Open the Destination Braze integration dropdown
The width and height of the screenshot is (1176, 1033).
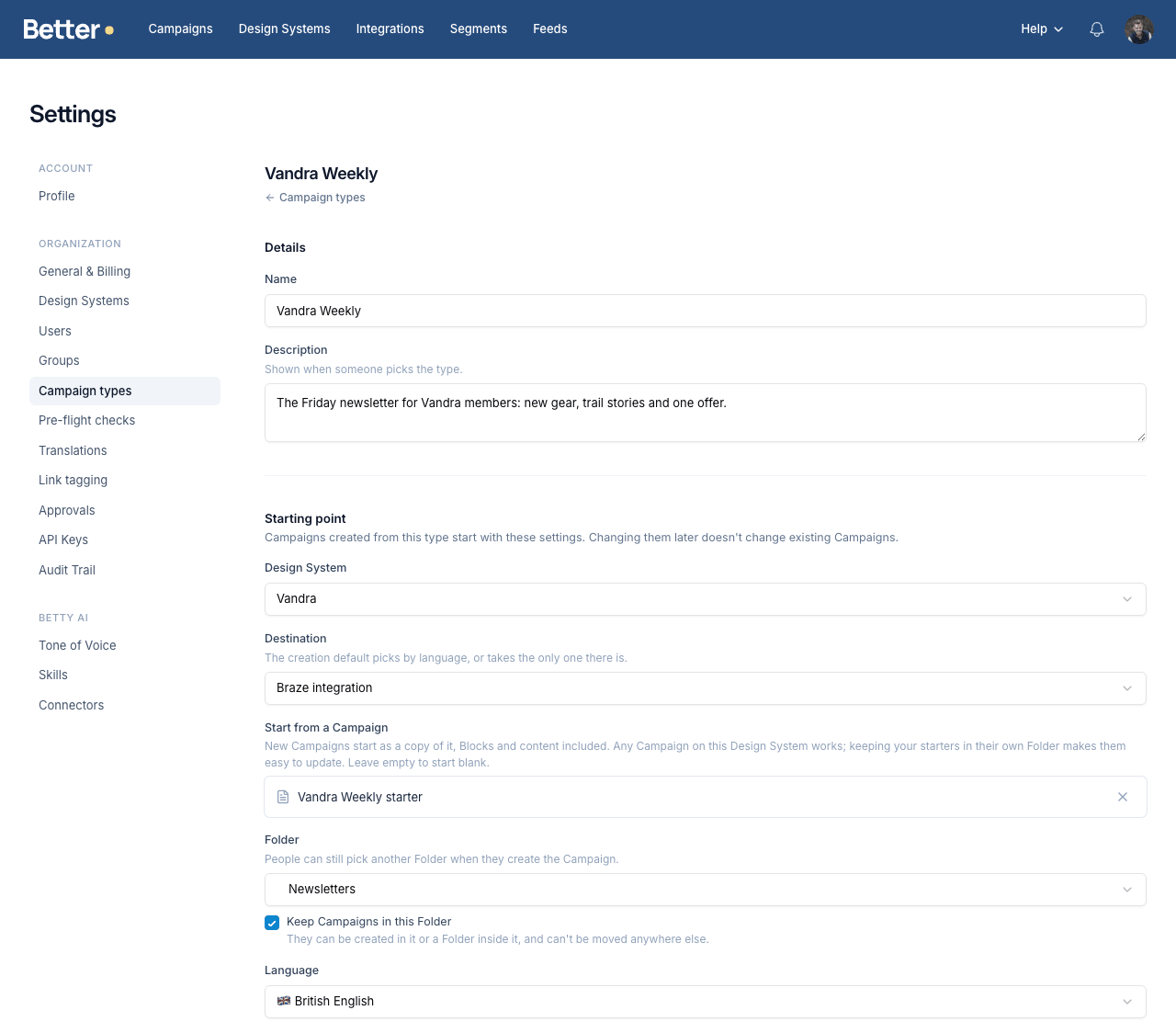pos(706,688)
